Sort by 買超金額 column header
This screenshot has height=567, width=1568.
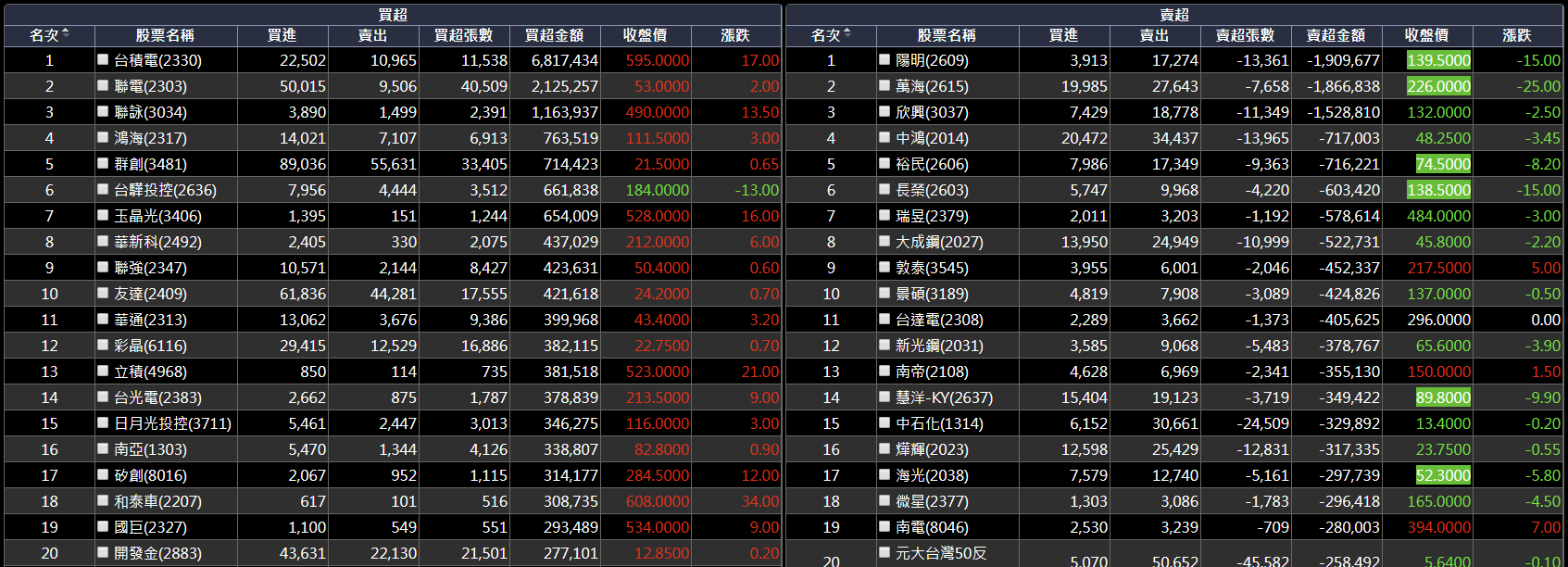pos(554,35)
